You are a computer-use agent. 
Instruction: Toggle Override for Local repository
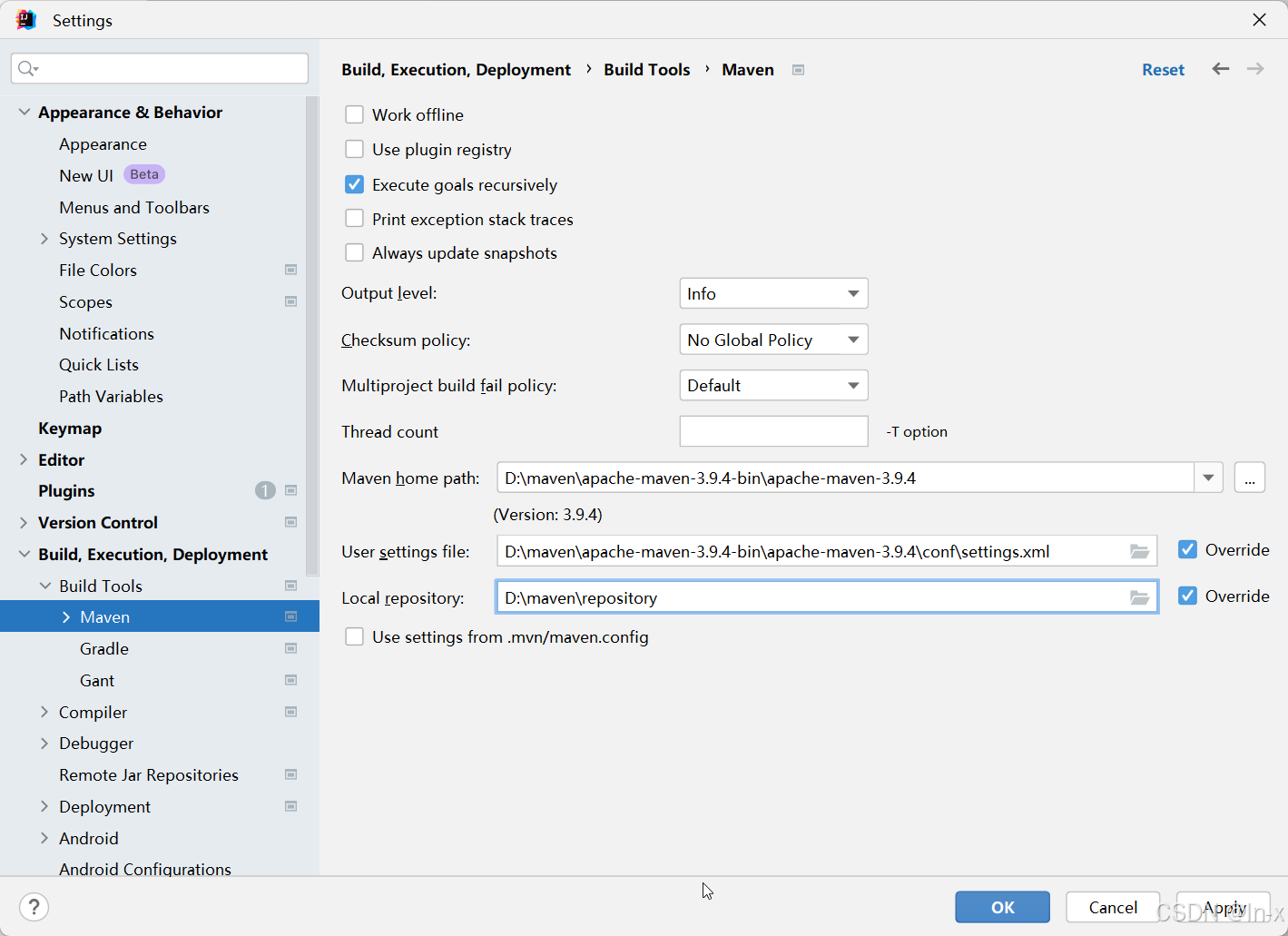(x=1187, y=596)
